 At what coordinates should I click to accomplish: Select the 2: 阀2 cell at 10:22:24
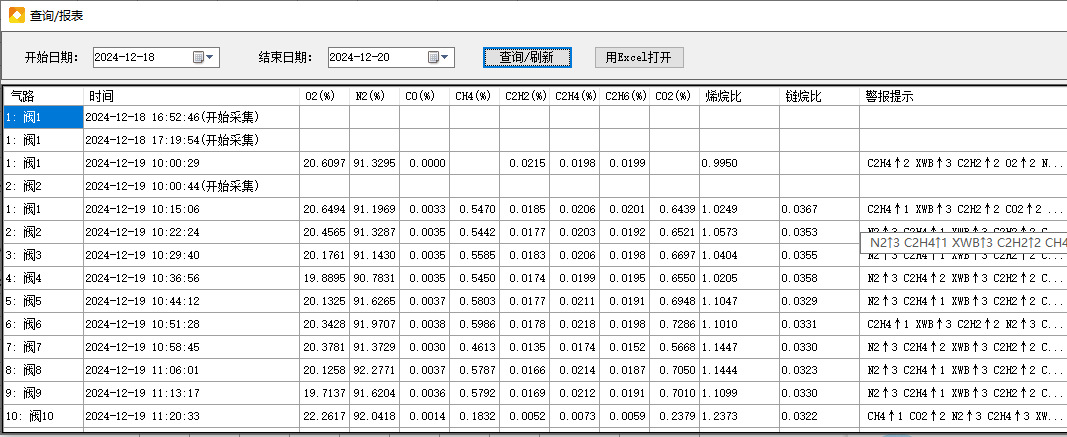pyautogui.click(x=44, y=232)
